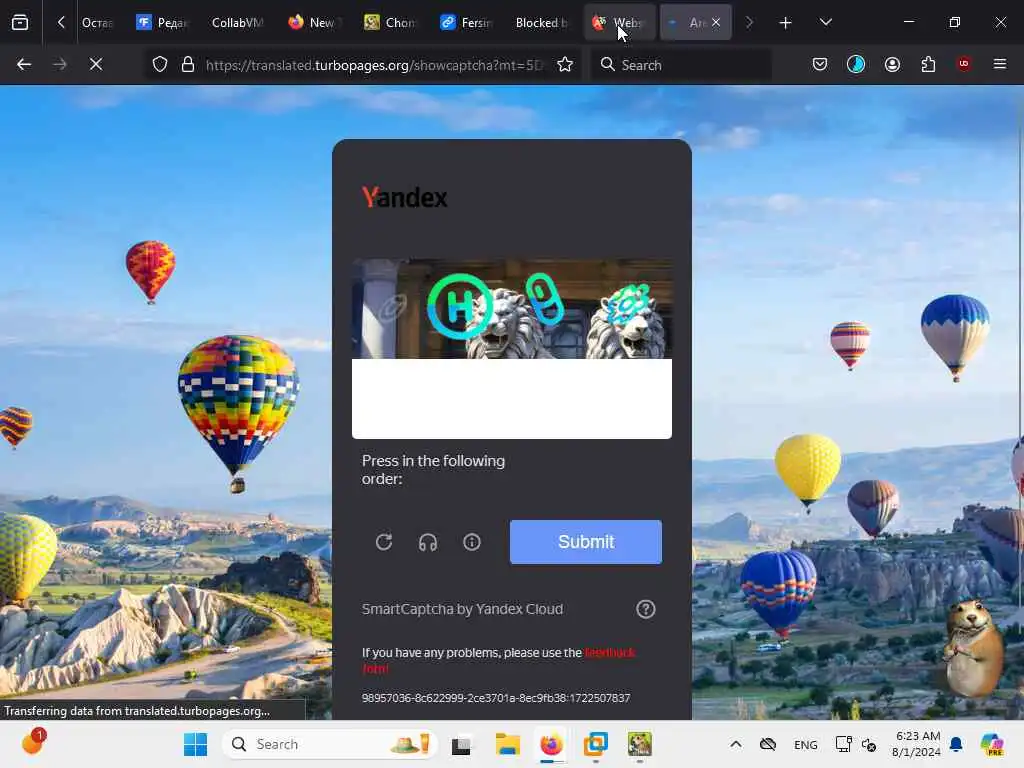This screenshot has width=1024, height=768.
Task: Switch to the Chon tab
Action: point(390,23)
